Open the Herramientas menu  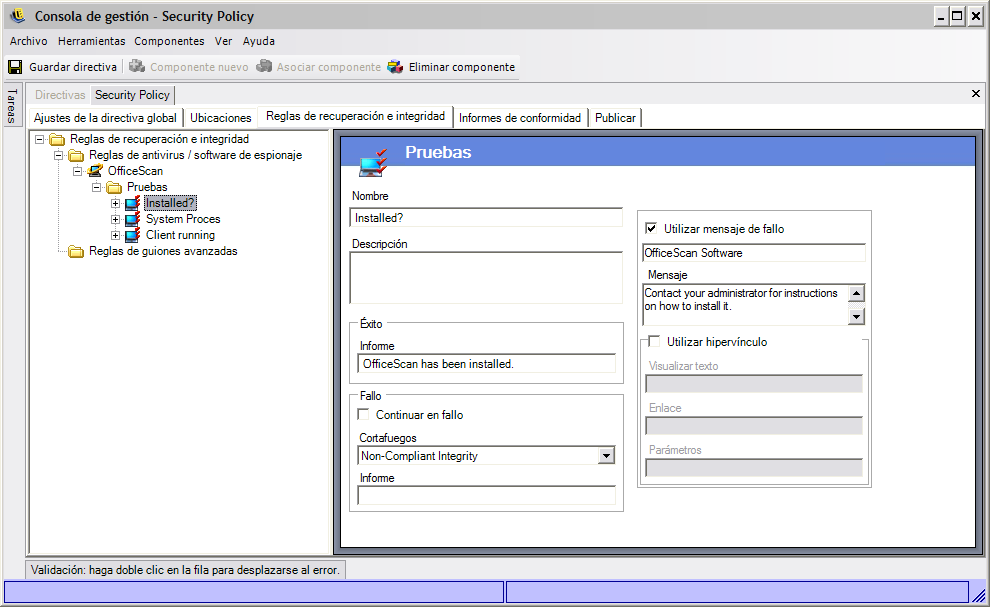[x=92, y=41]
